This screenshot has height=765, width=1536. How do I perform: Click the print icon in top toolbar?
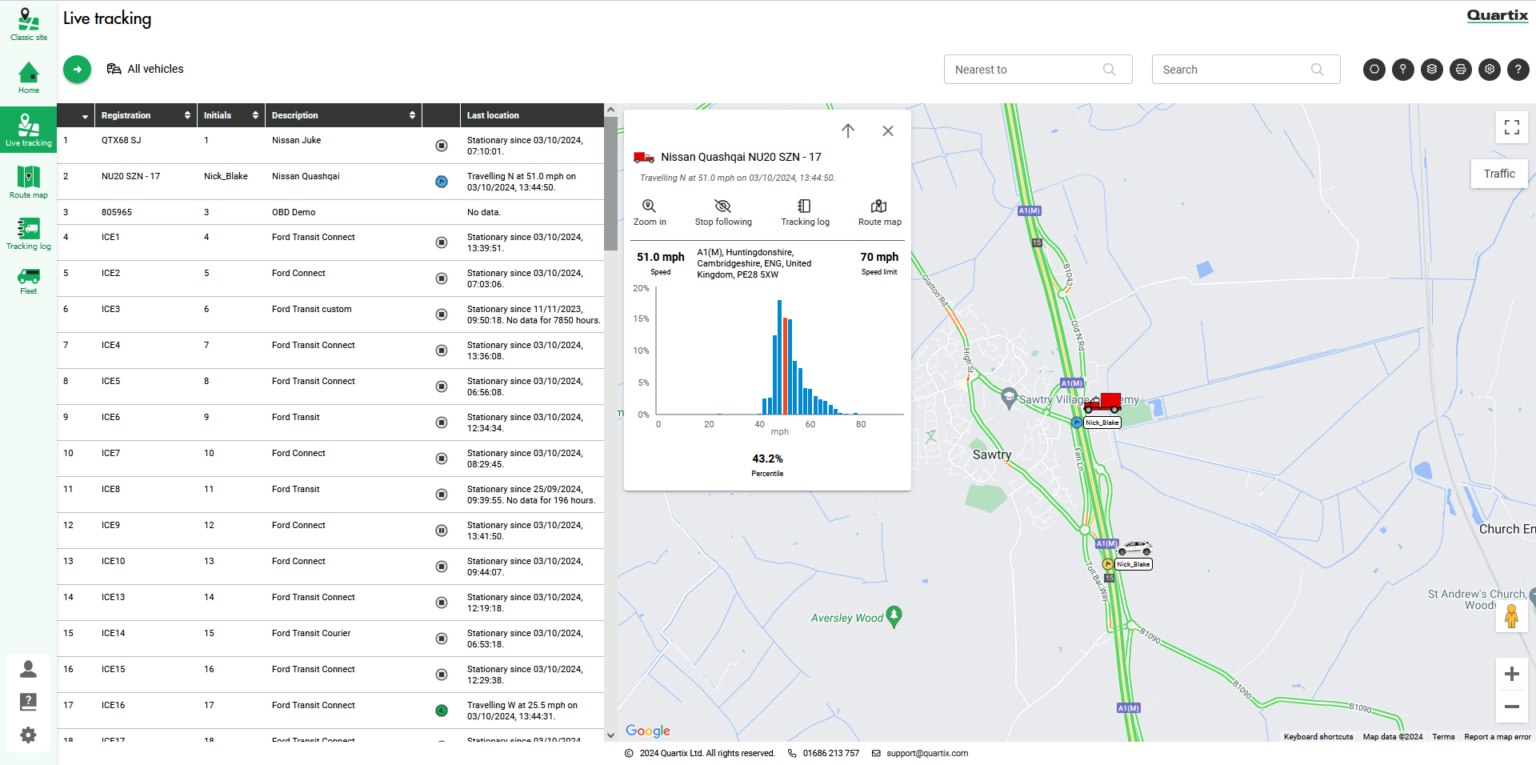coord(1461,69)
